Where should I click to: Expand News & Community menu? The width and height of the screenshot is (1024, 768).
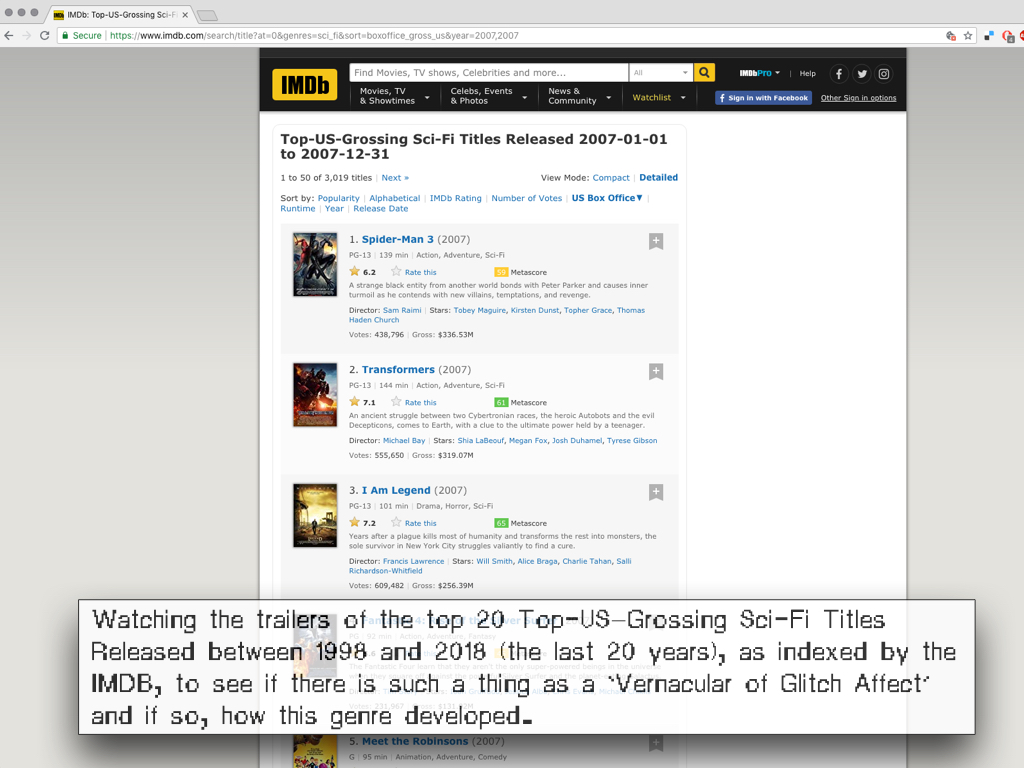579,96
